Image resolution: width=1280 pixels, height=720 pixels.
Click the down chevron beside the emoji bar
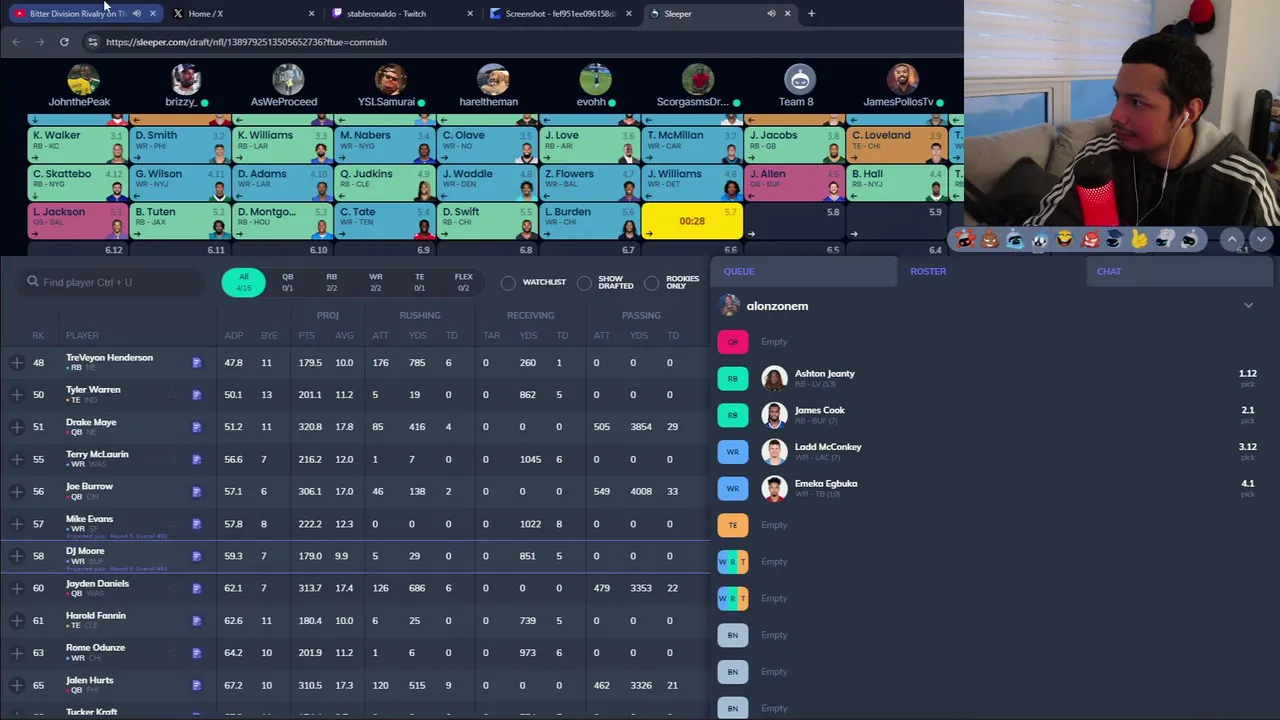pos(1260,239)
